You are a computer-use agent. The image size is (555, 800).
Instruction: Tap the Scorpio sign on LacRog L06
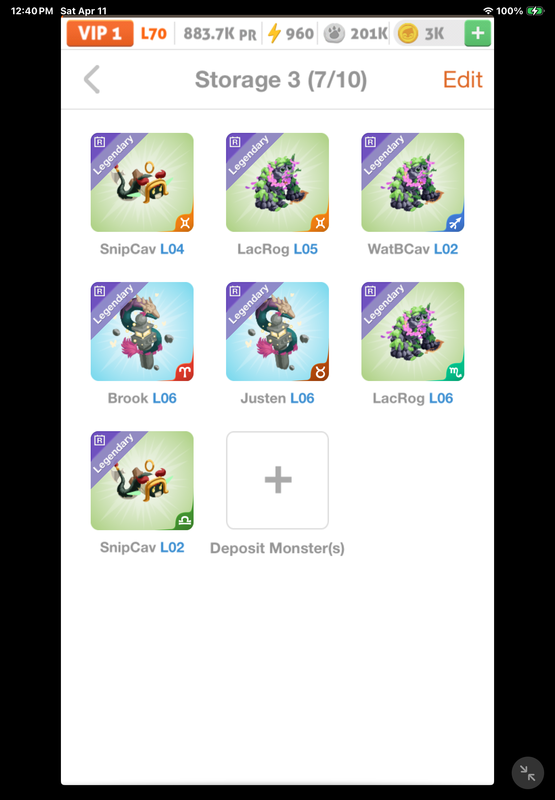pos(454,372)
